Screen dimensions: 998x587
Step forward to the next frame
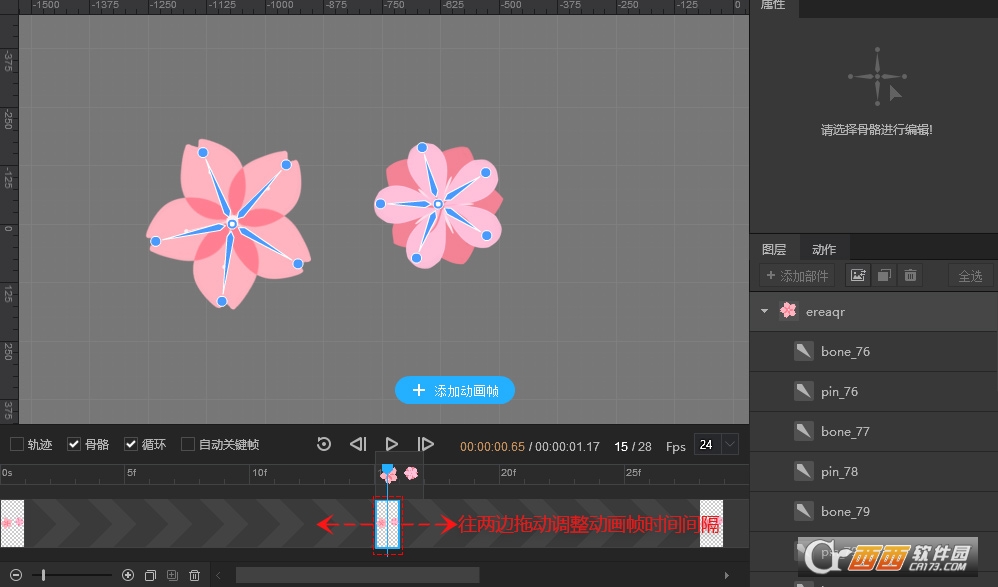pyautogui.click(x=425, y=444)
